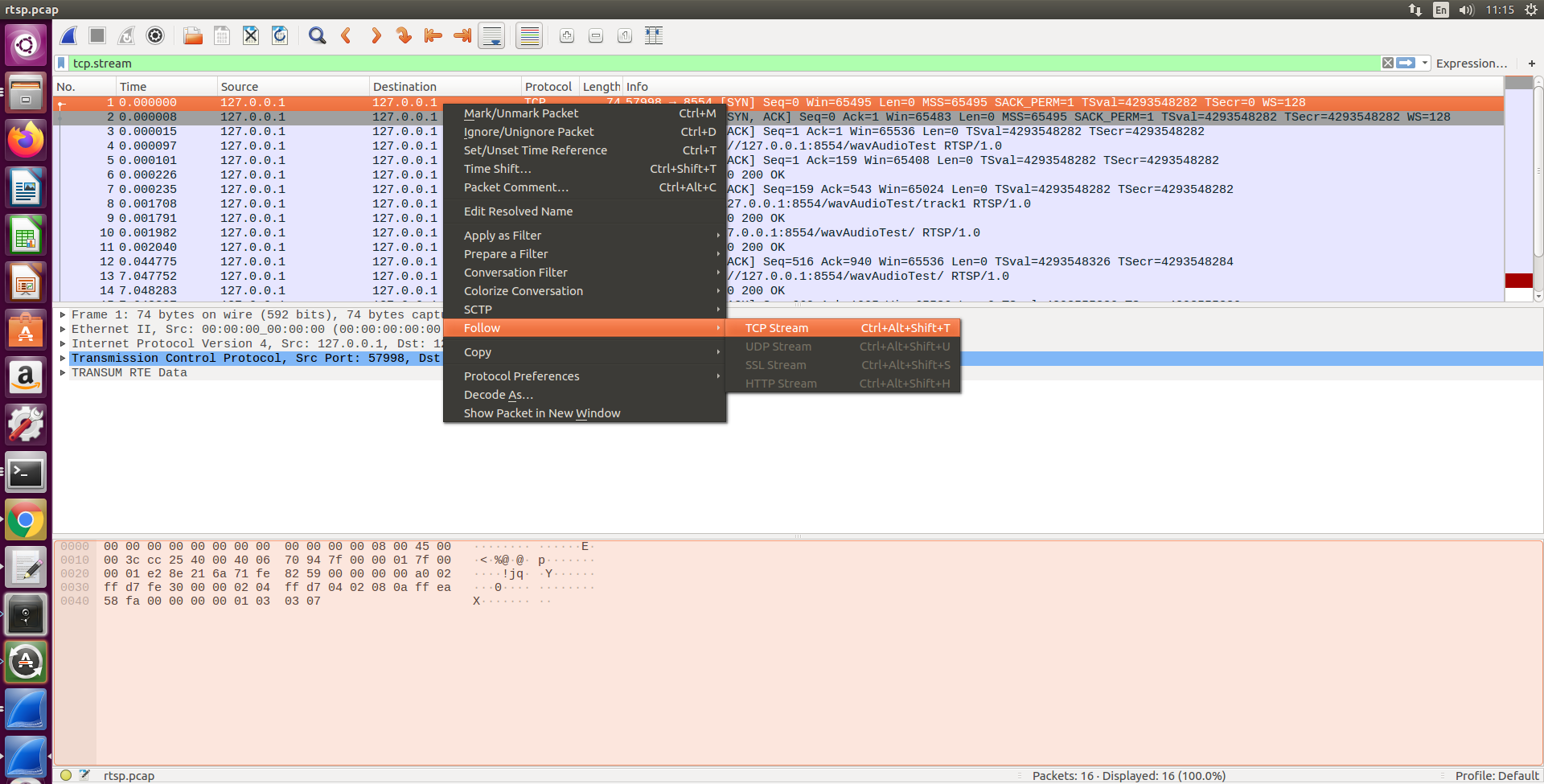Go forward in packet history
This screenshot has width=1544, height=784.
click(x=376, y=35)
